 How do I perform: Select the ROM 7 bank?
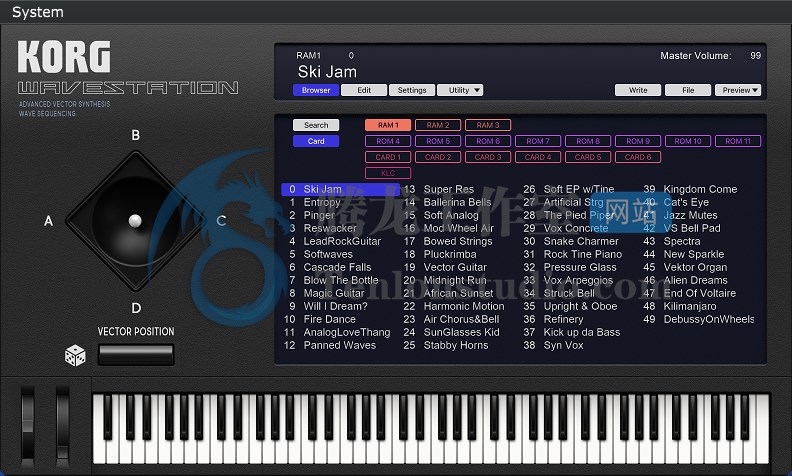(538, 141)
